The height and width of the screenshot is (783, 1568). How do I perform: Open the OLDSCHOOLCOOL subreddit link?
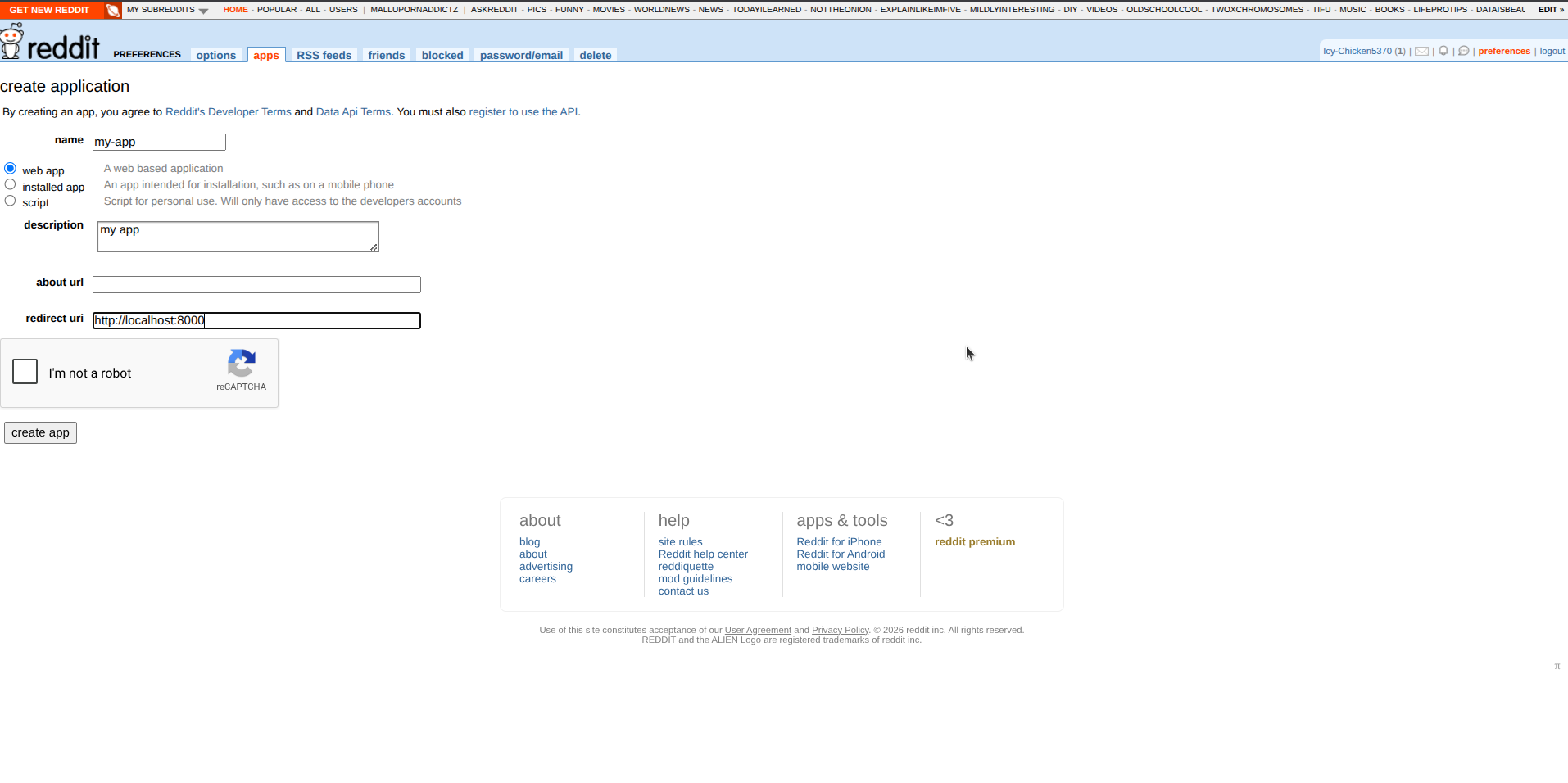coord(1164,10)
